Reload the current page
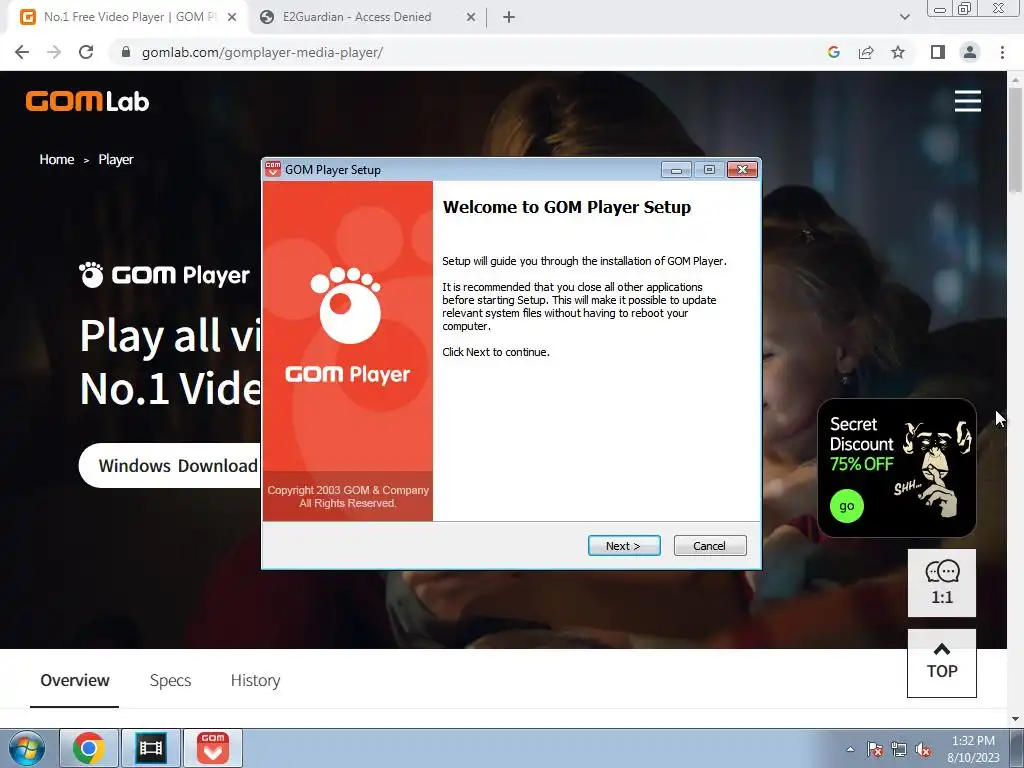This screenshot has width=1024, height=768. [86, 52]
